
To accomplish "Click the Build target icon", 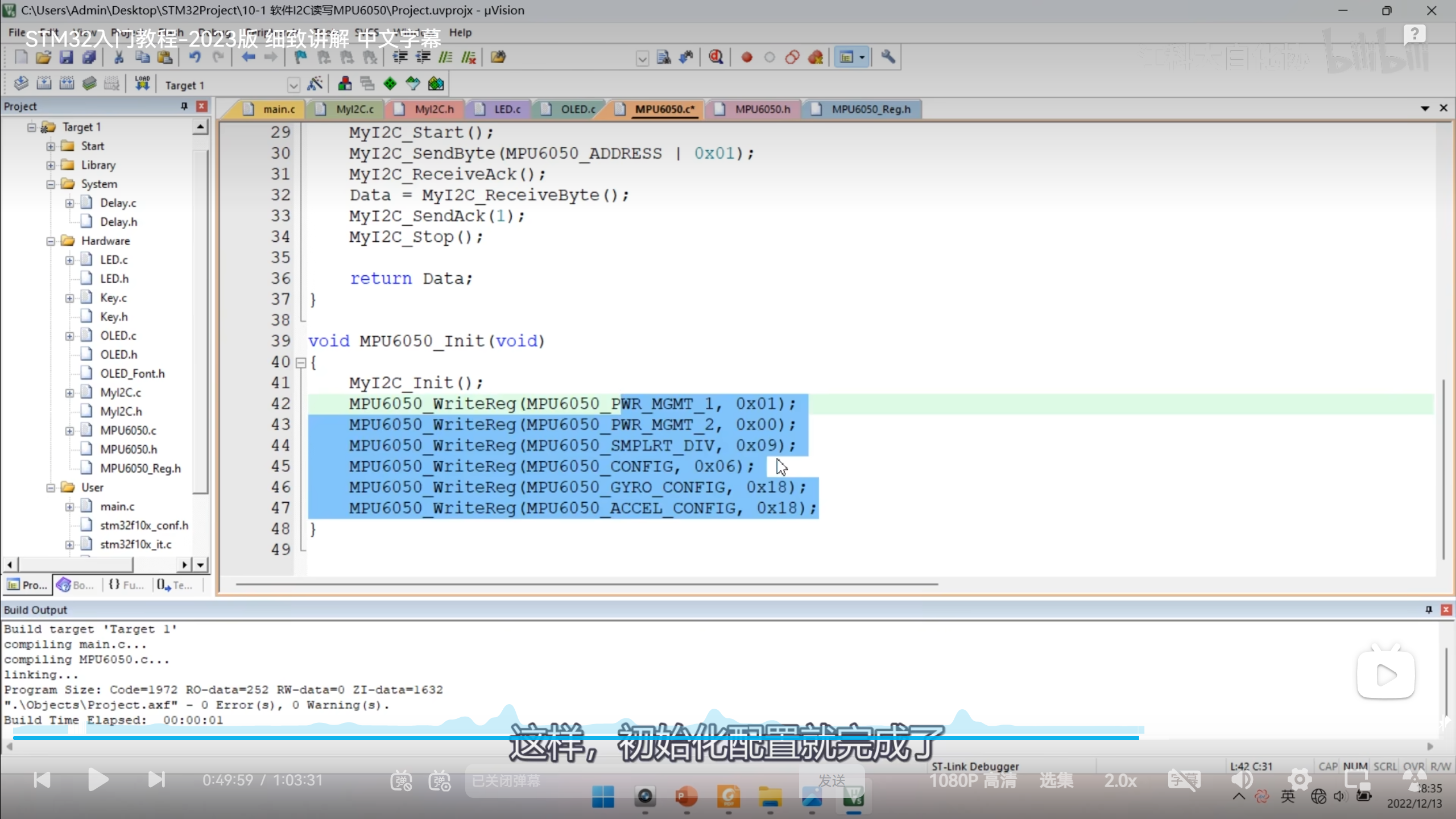I will 44,84.
